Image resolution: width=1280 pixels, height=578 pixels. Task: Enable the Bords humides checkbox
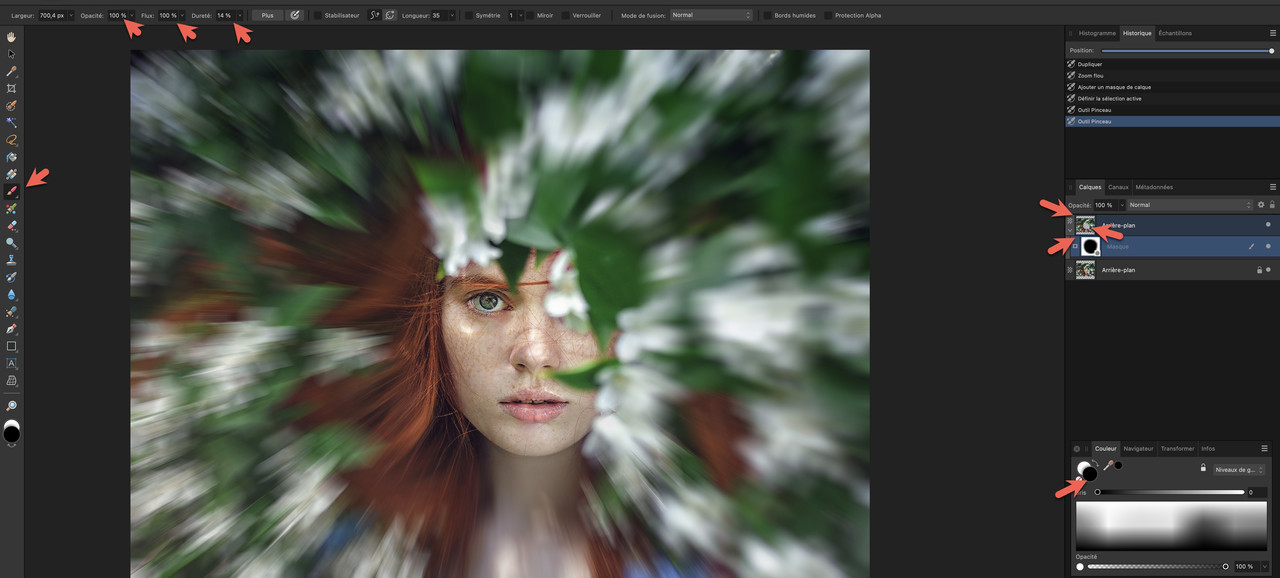click(x=767, y=16)
